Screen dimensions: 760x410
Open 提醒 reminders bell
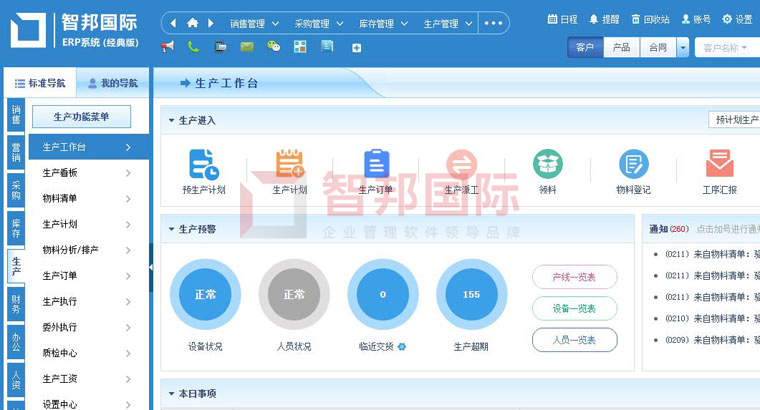pos(604,19)
